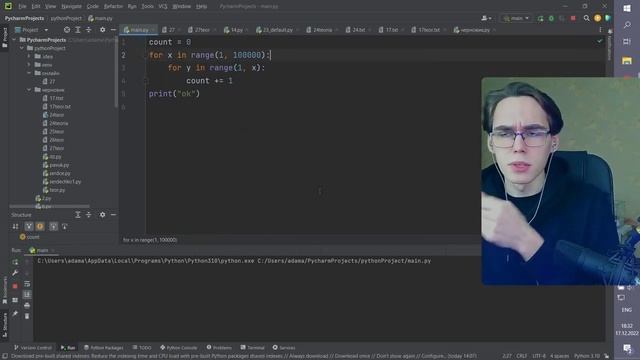
Task: Open the Version Control tool window
Action: [x=33, y=348]
